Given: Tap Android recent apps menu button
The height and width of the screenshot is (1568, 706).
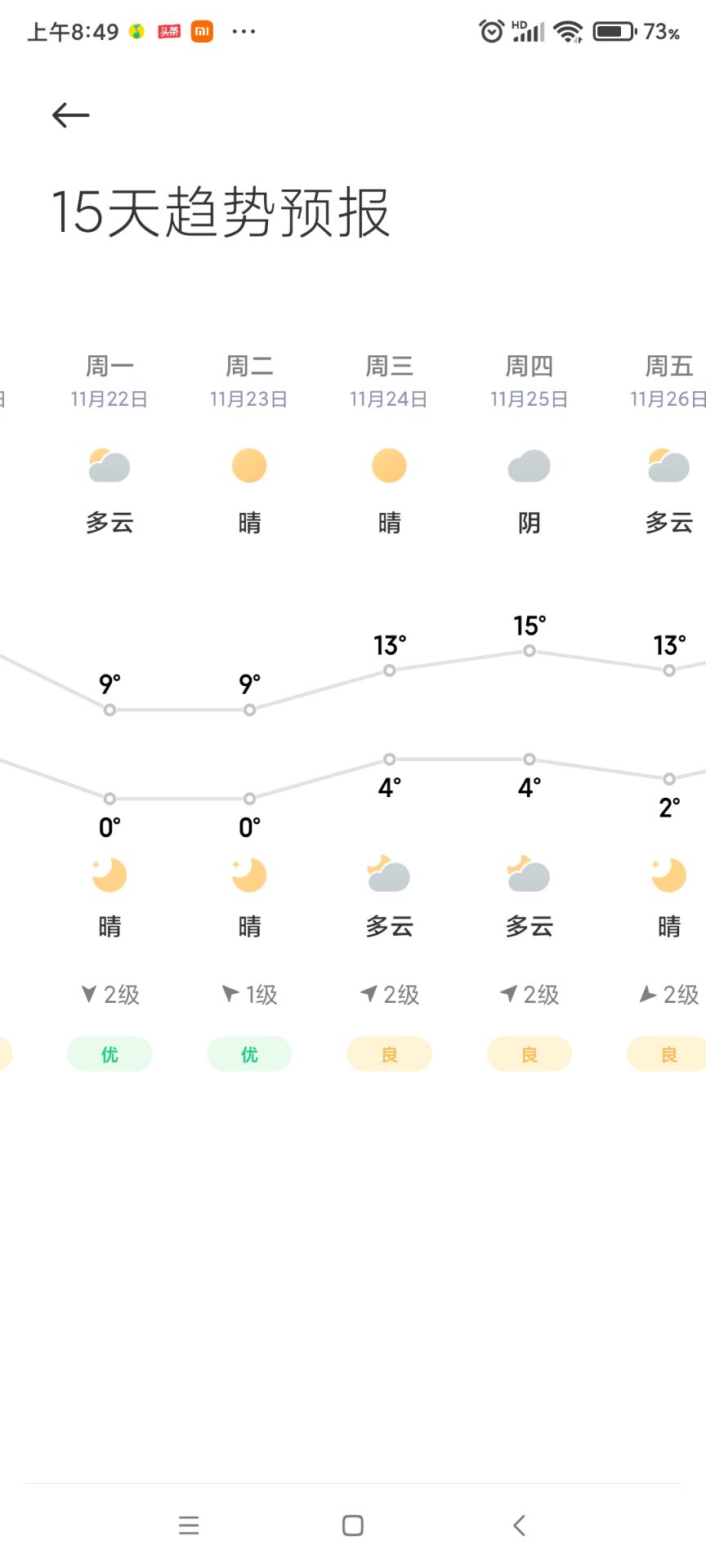Looking at the screenshot, I should coord(189,1525).
